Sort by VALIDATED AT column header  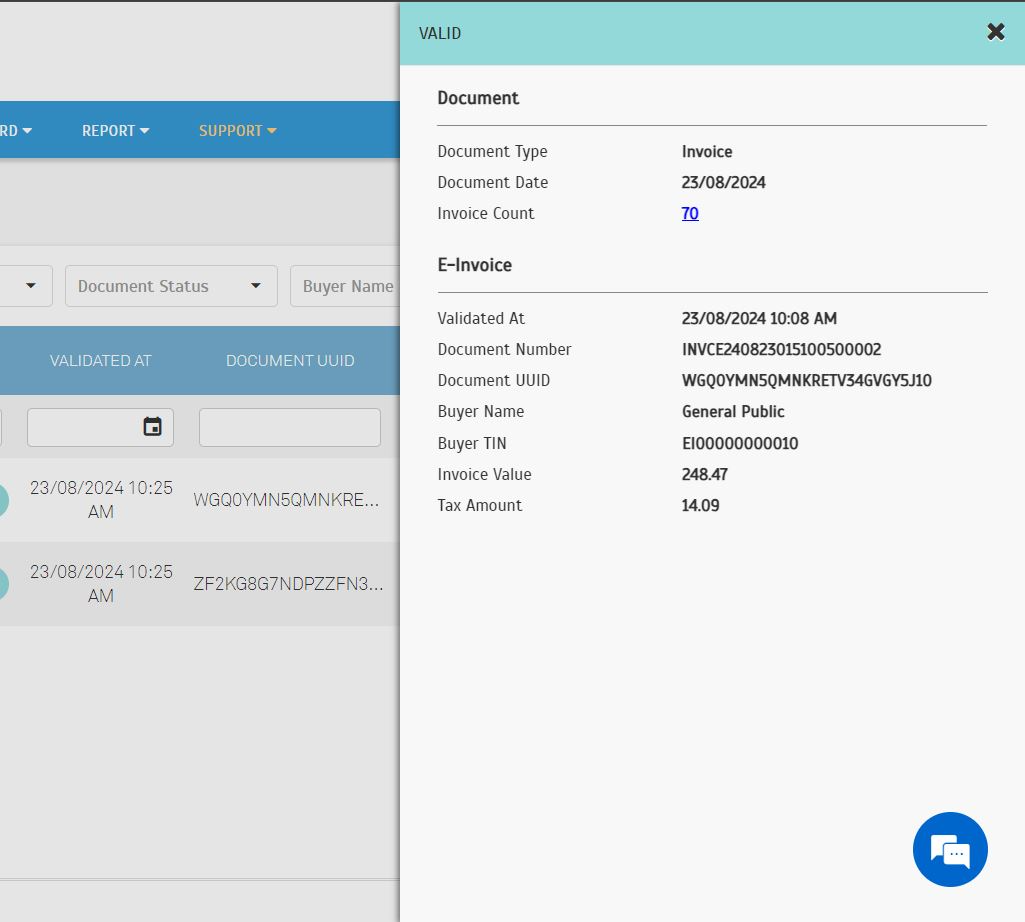point(100,361)
